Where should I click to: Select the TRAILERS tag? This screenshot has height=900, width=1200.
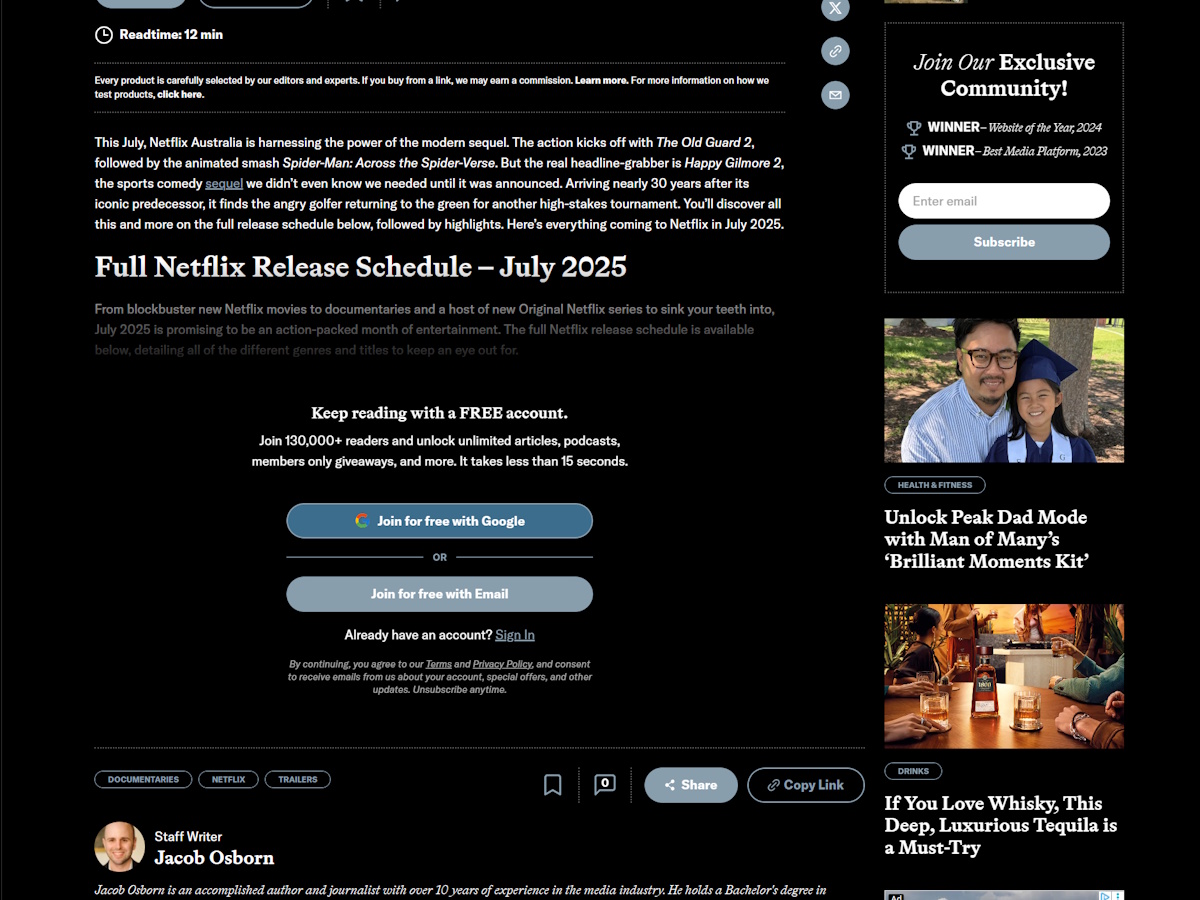pyautogui.click(x=298, y=779)
